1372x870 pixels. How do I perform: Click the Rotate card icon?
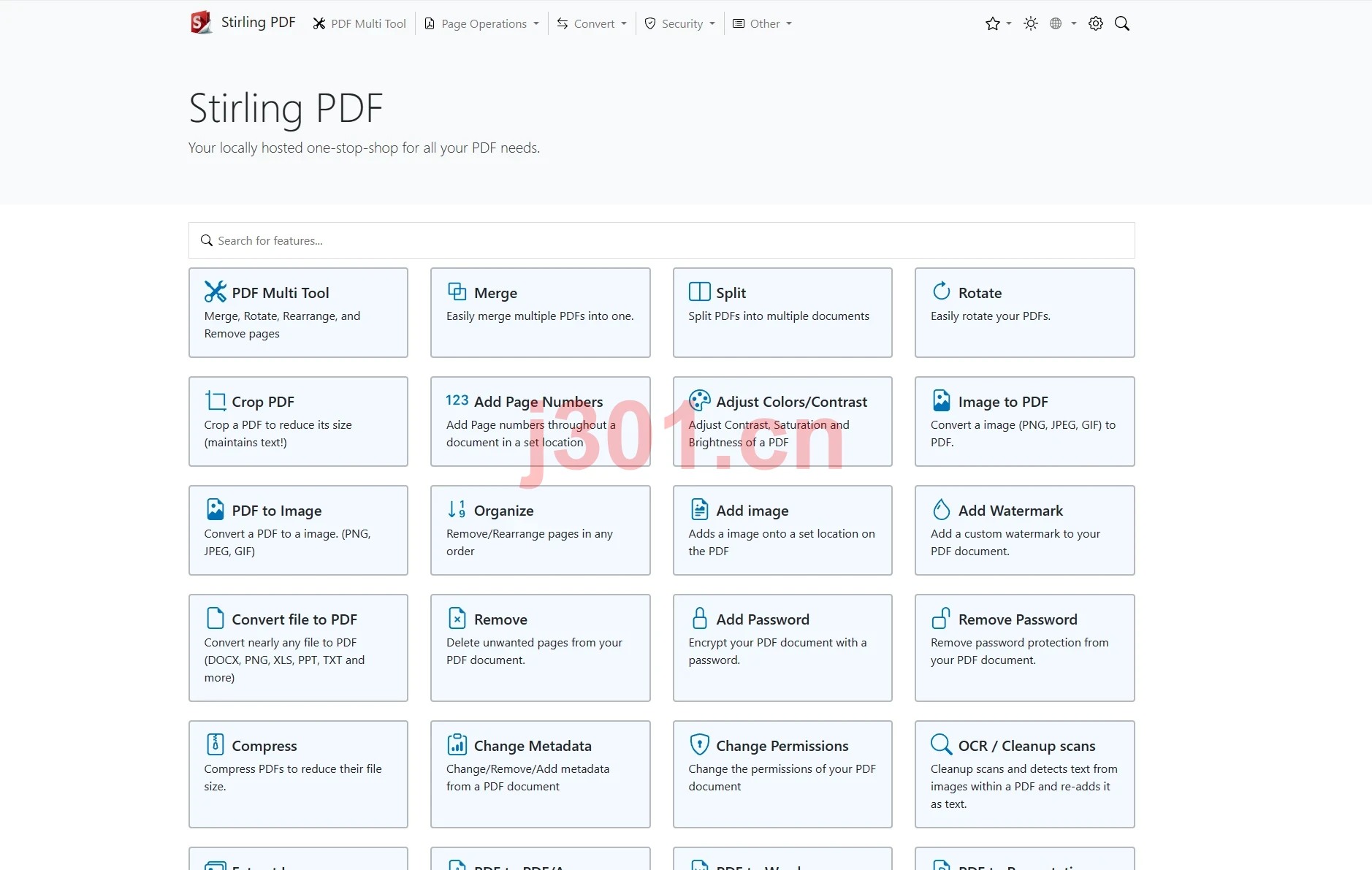[x=942, y=291]
